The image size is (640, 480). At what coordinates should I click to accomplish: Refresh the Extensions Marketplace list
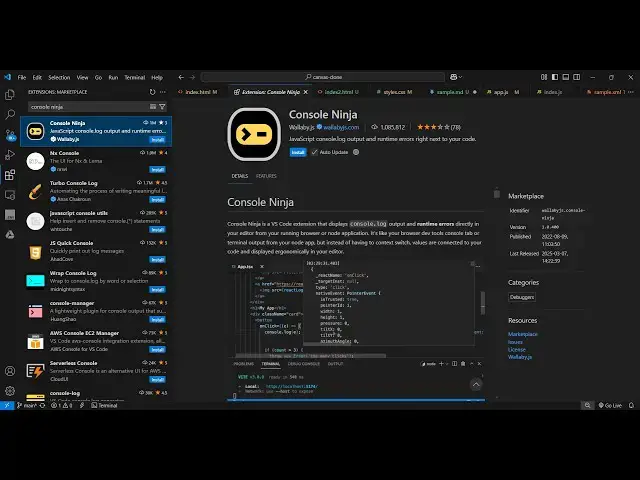pyautogui.click(x=152, y=92)
